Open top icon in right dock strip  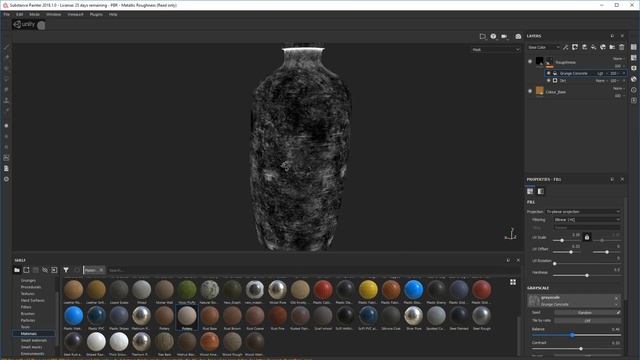tap(634, 47)
